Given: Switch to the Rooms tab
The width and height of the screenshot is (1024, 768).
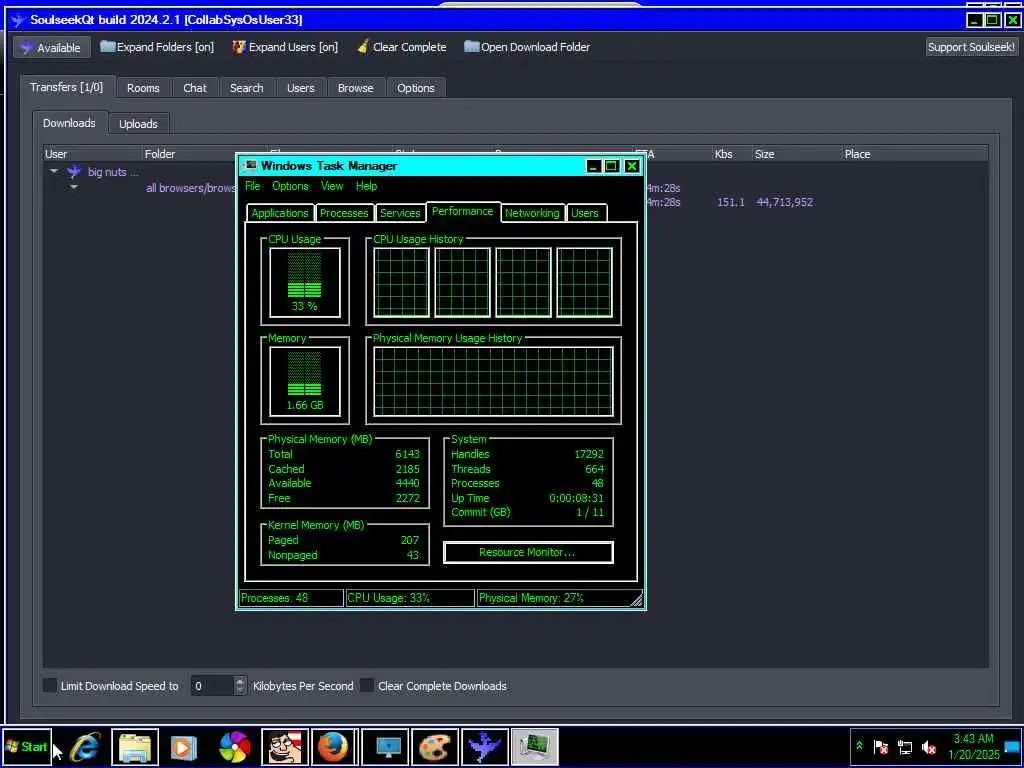Looking at the screenshot, I should tap(143, 88).
